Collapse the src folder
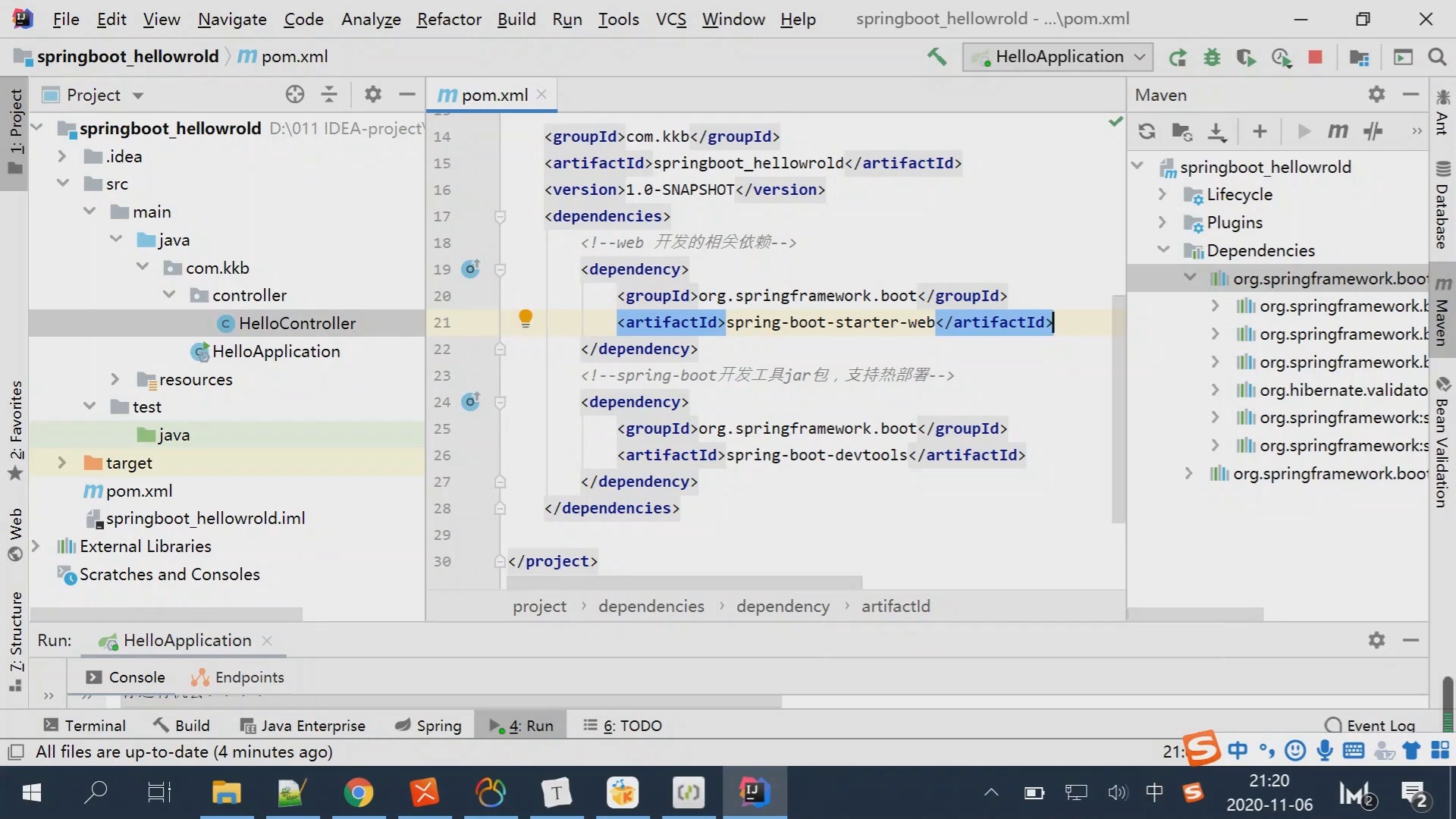1456x819 pixels. (63, 184)
